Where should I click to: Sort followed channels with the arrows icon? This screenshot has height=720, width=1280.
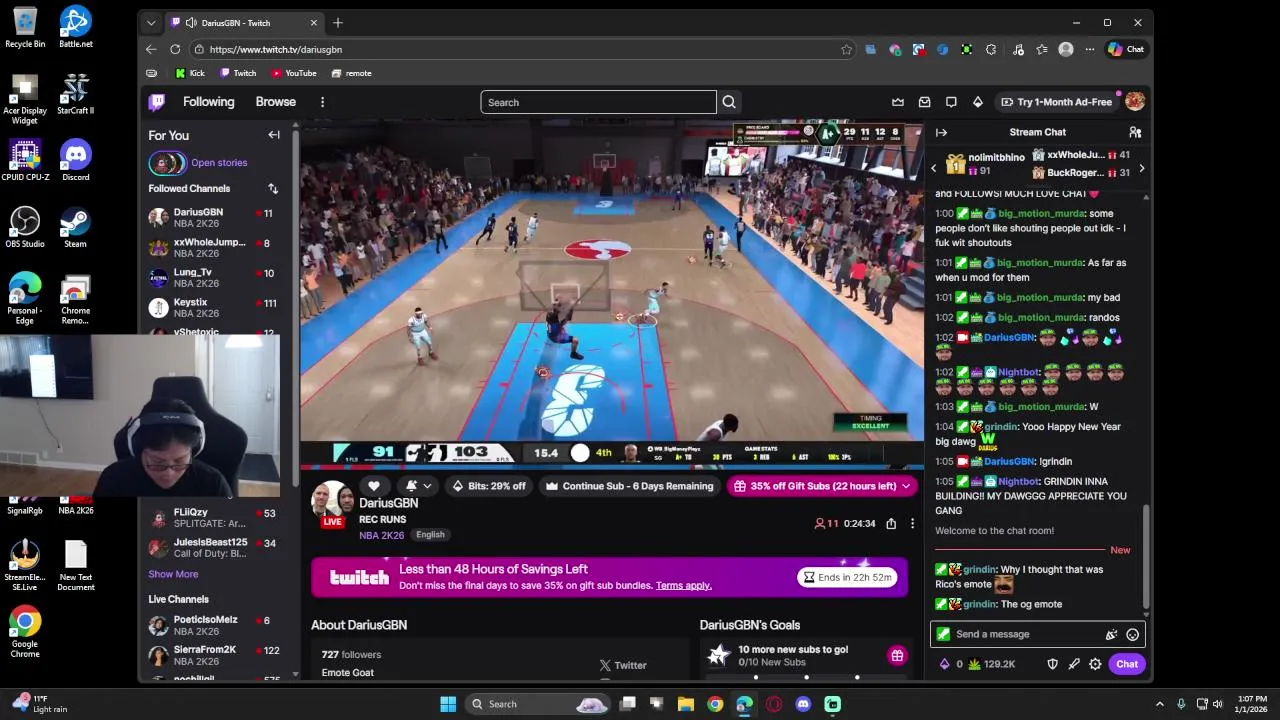point(273,188)
